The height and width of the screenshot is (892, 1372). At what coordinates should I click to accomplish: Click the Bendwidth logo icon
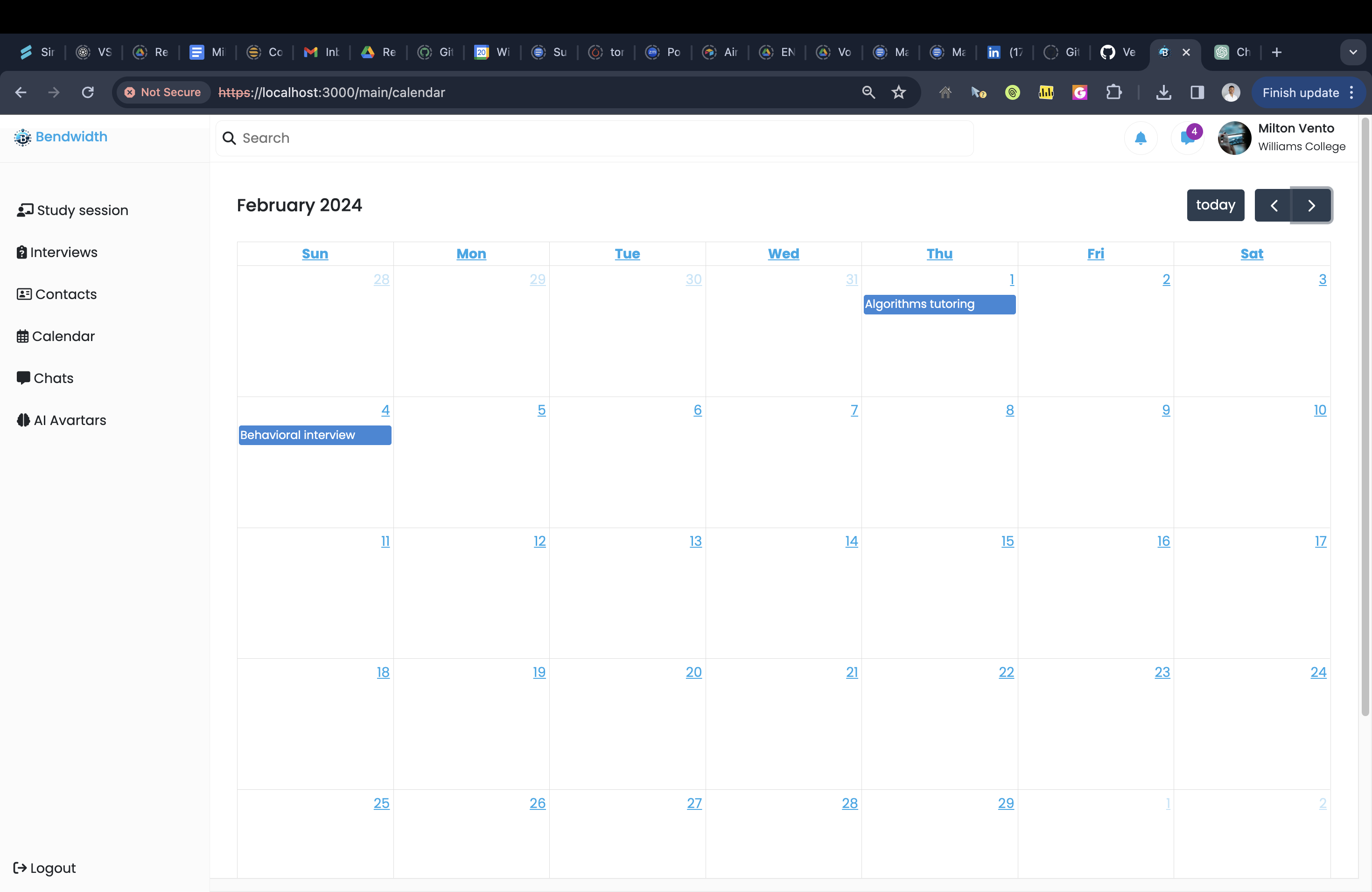22,137
